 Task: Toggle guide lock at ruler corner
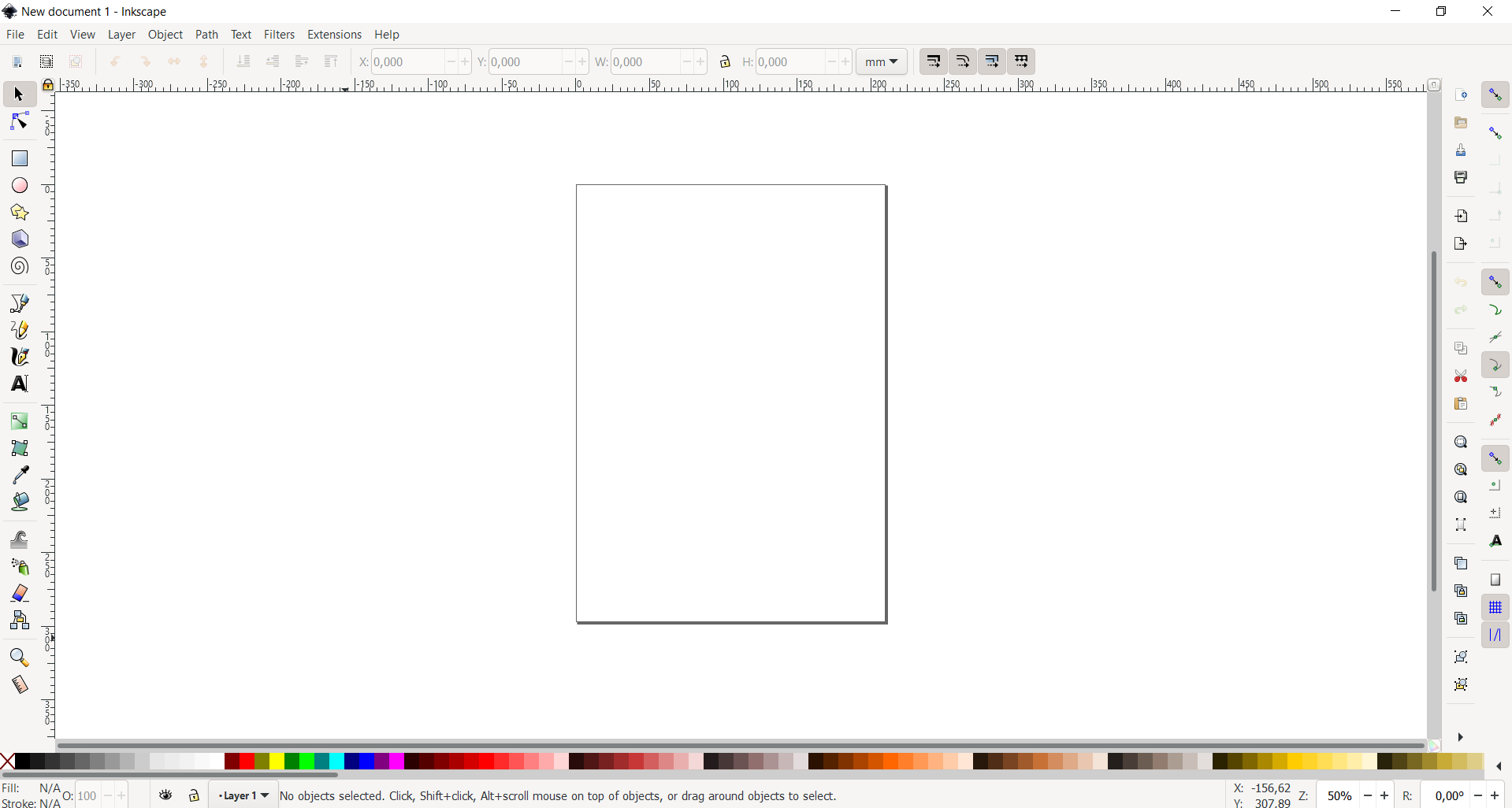point(48,85)
